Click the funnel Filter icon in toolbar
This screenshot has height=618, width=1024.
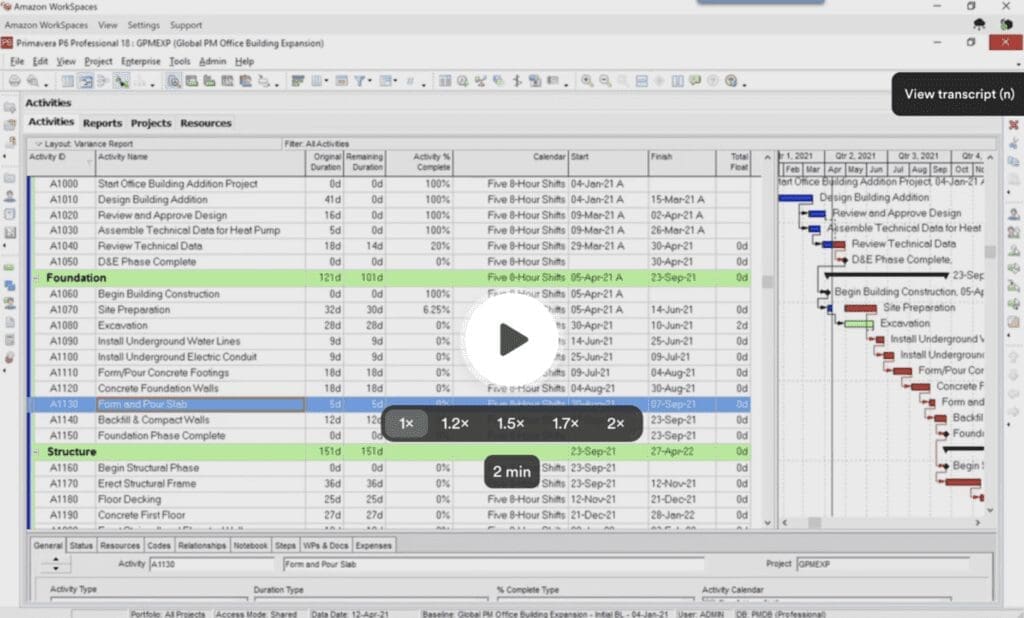point(359,81)
